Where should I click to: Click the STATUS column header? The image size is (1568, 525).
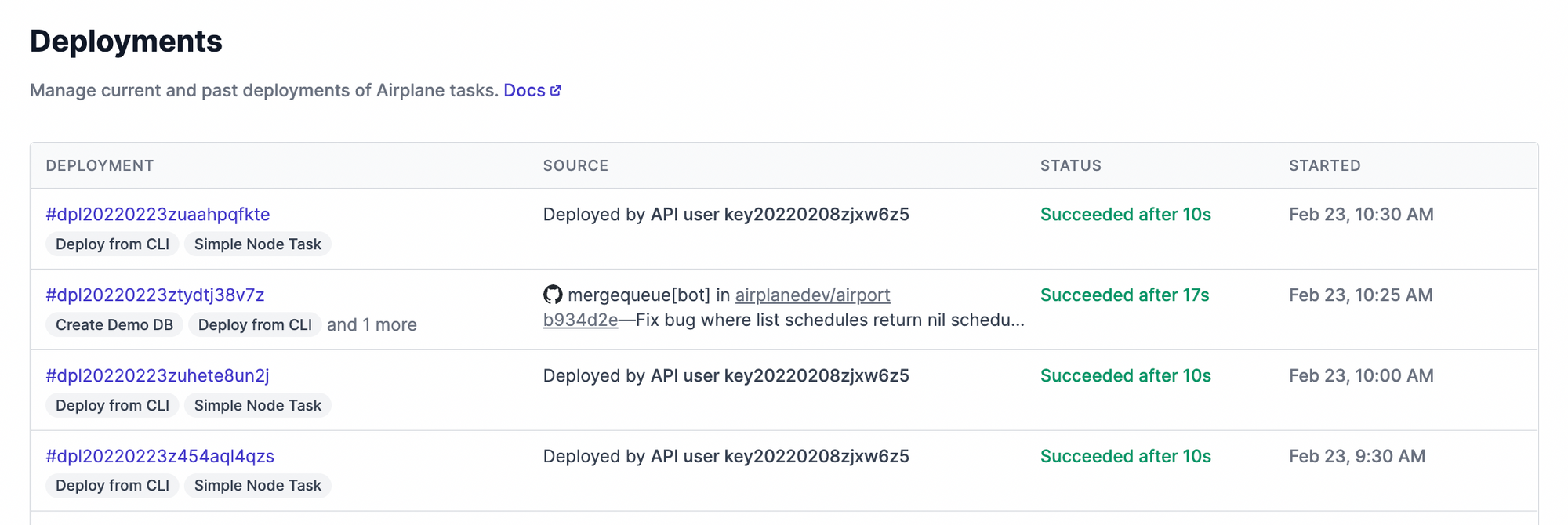click(x=1071, y=165)
